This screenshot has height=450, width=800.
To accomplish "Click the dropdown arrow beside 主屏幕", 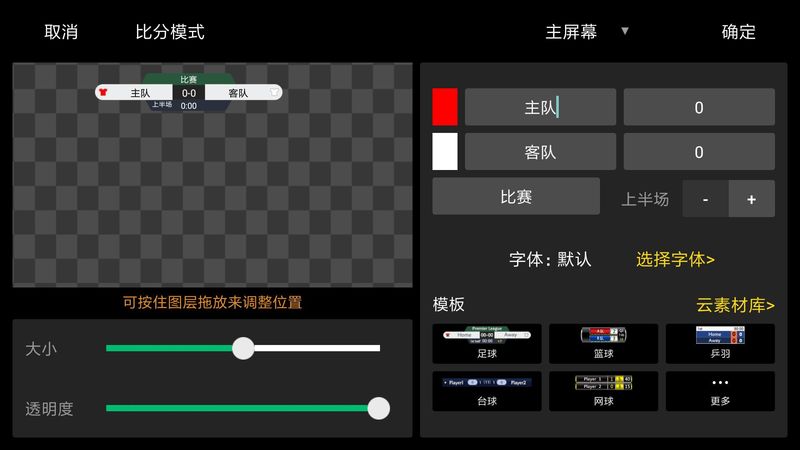I will (x=624, y=31).
